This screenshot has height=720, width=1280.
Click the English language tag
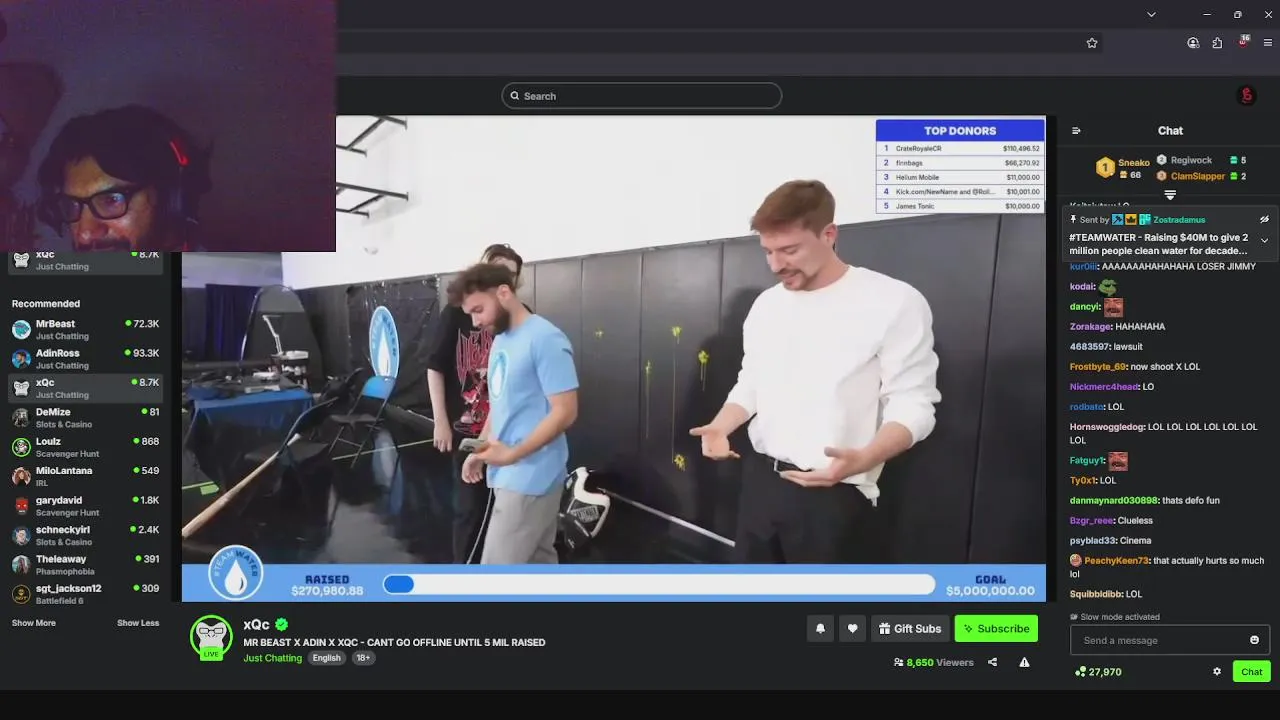pos(326,658)
